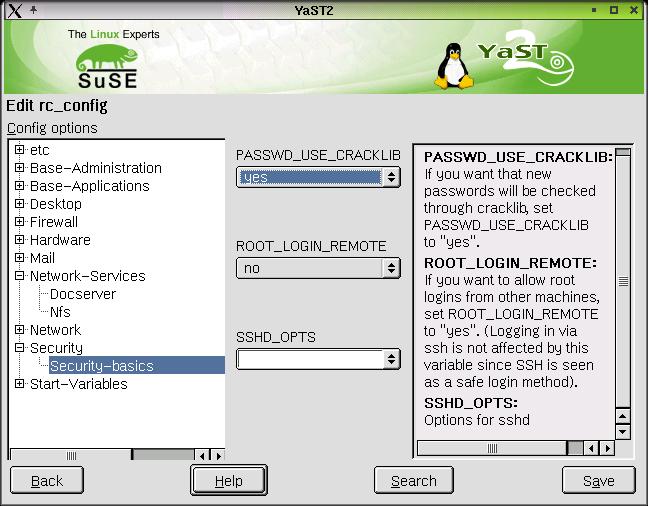Image resolution: width=648 pixels, height=506 pixels.
Task: Click the SSHD_OPTS text input field
Action: coord(309,359)
